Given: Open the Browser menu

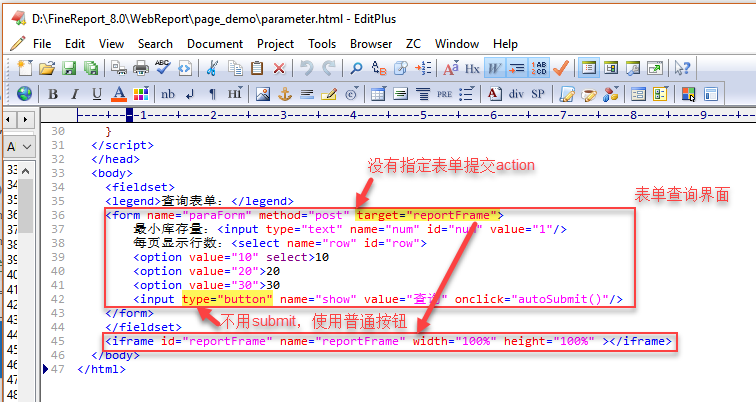Looking at the screenshot, I should pos(371,44).
